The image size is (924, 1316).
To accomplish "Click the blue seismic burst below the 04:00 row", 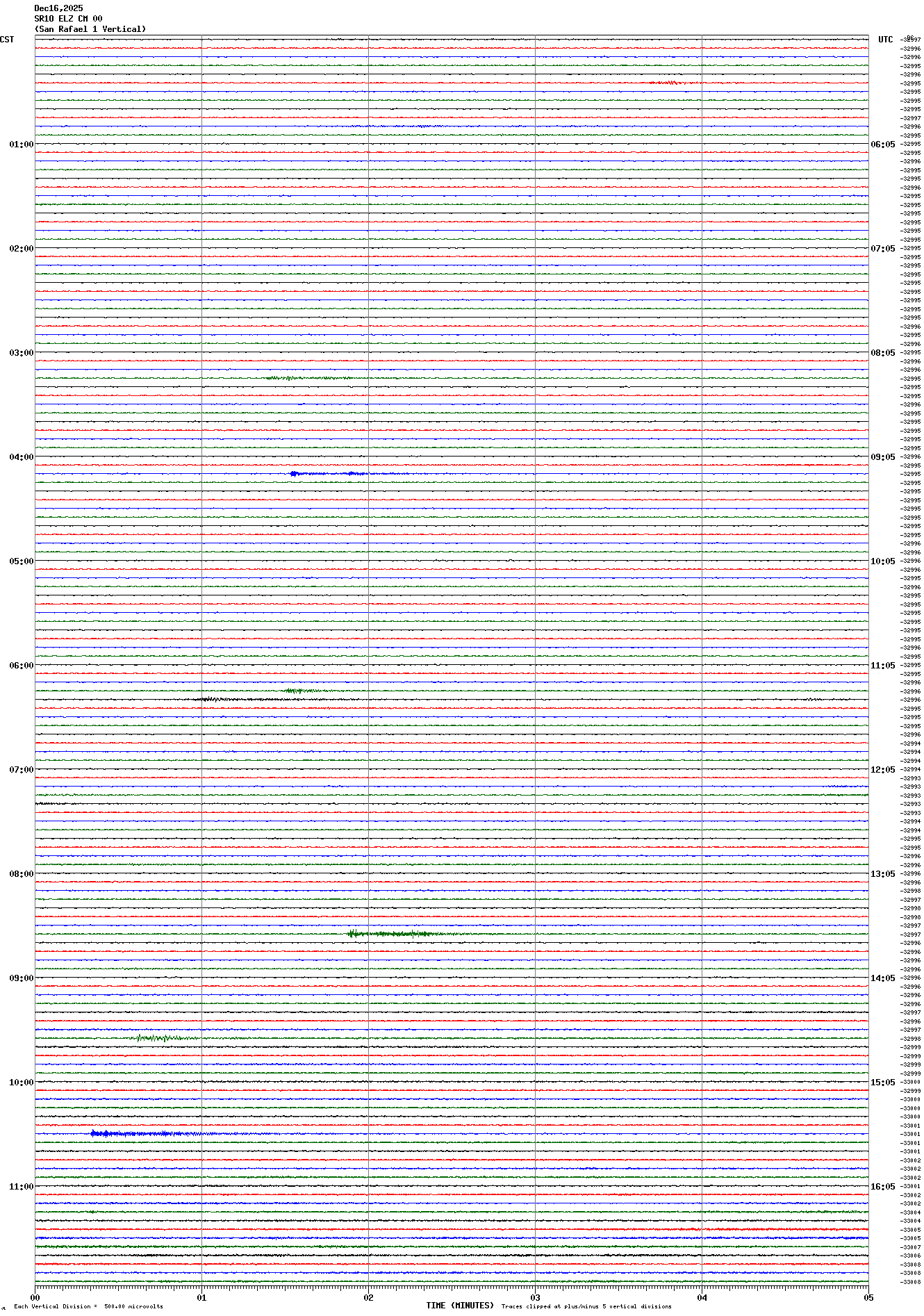I will (327, 474).
